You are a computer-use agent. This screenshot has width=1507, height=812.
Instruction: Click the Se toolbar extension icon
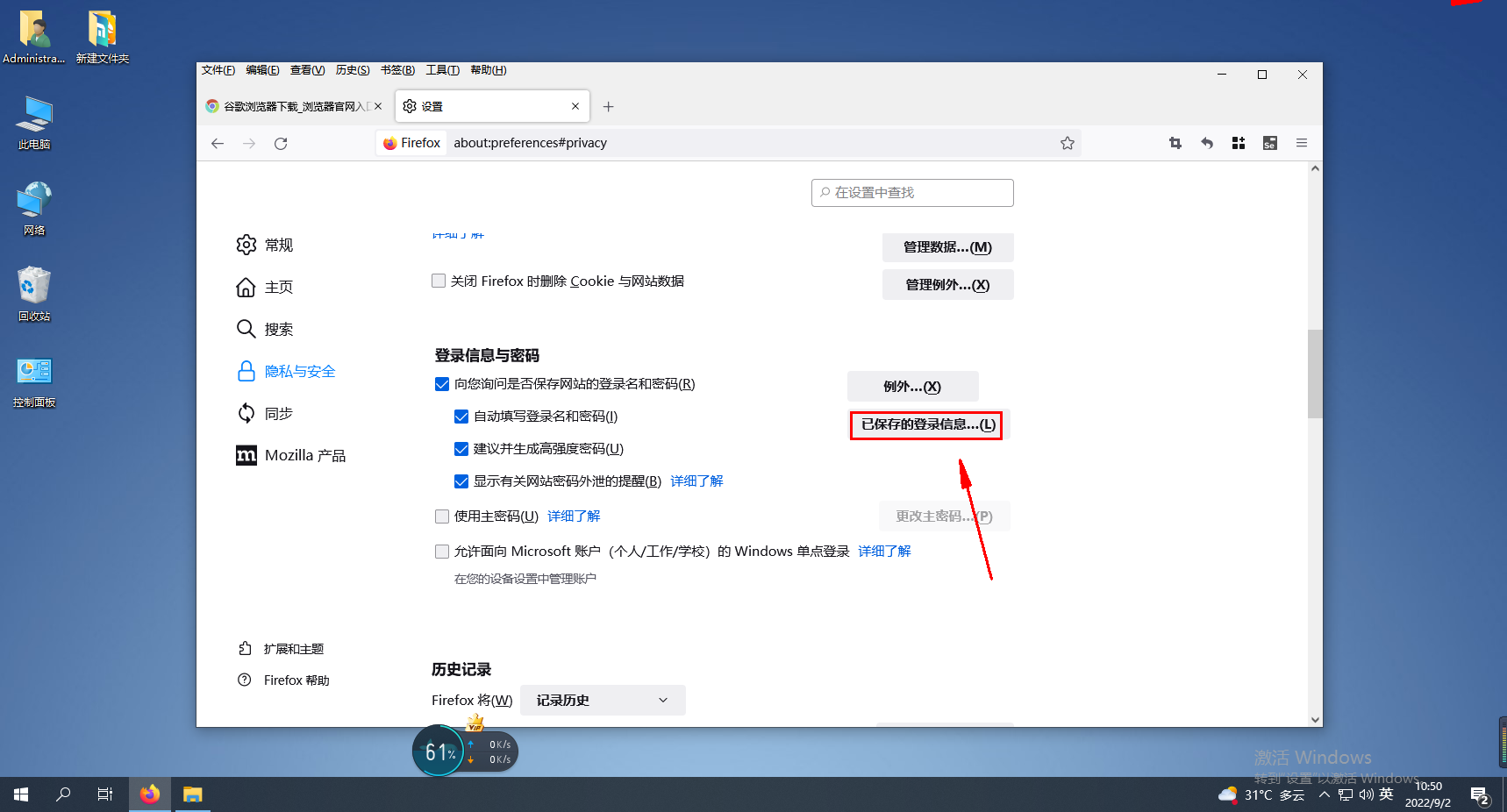(1269, 143)
